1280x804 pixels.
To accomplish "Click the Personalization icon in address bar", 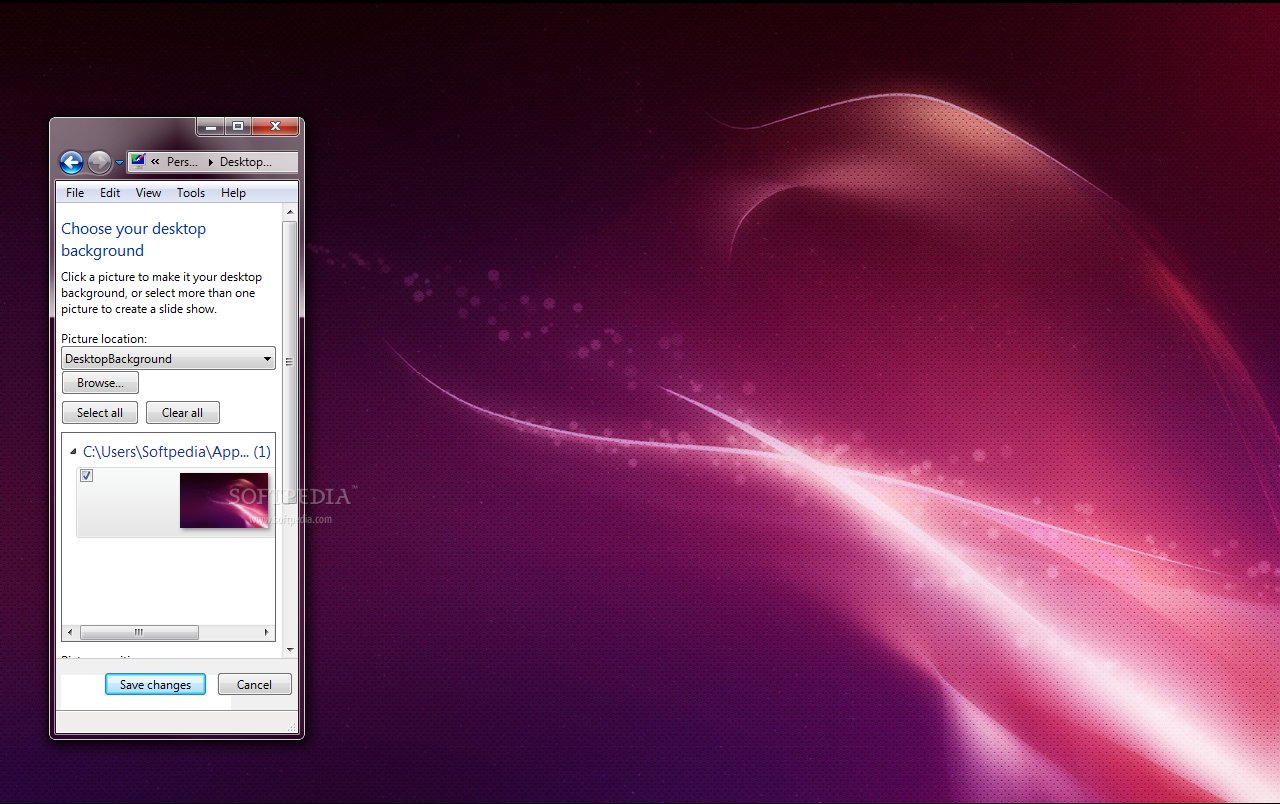I will [x=138, y=161].
